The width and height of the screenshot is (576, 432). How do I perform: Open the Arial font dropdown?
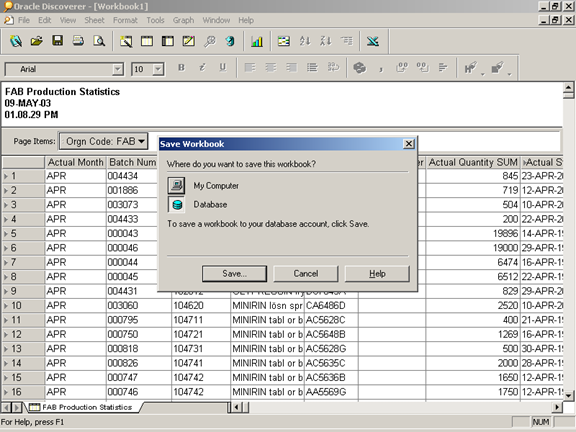click(x=118, y=69)
